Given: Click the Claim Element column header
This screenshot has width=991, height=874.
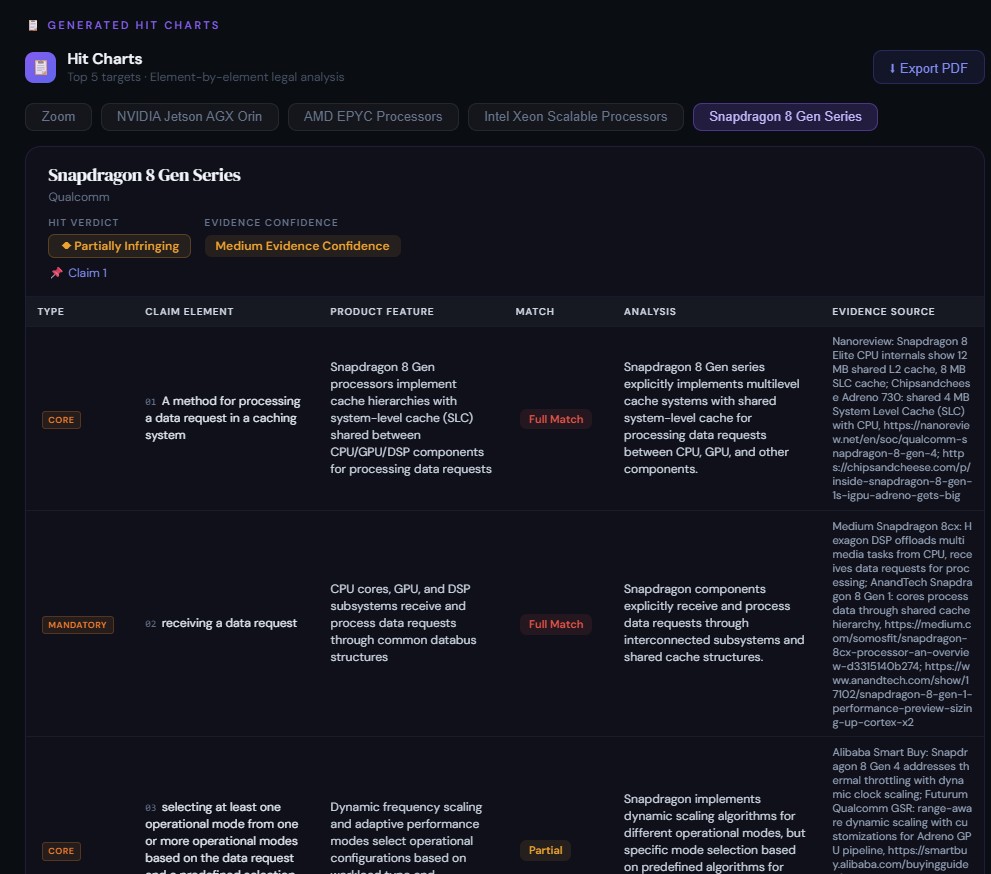Looking at the screenshot, I should (x=189, y=312).
